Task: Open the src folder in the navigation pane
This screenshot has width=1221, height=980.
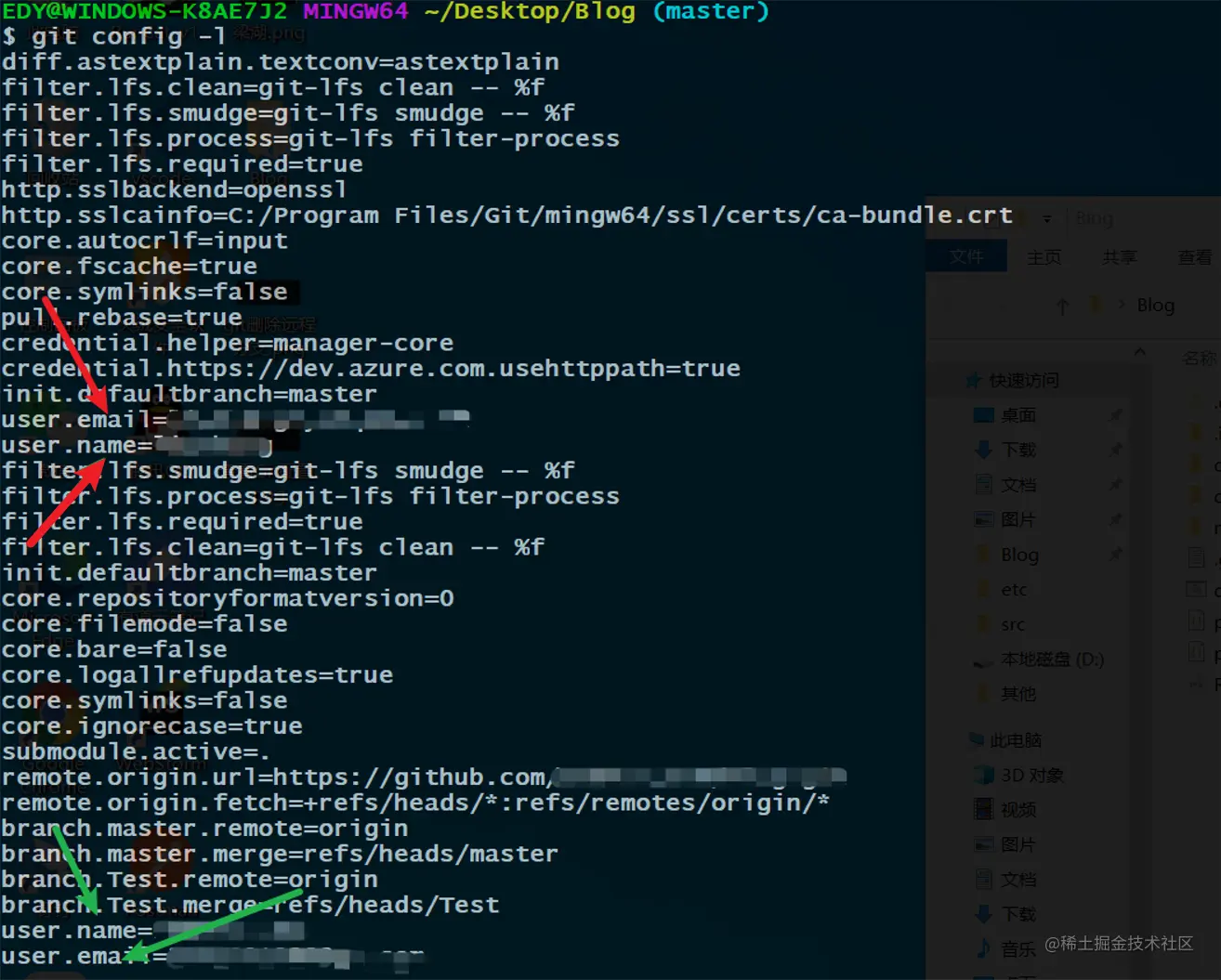Action: tap(1013, 625)
